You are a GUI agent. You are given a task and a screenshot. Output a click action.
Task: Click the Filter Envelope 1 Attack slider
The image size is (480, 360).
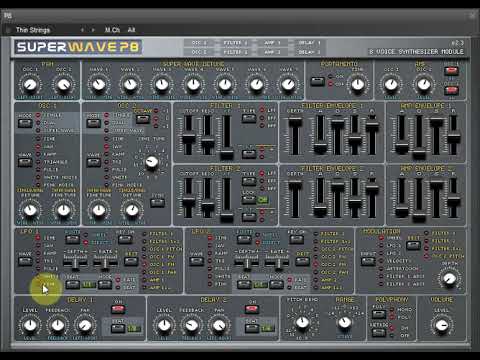(320, 148)
